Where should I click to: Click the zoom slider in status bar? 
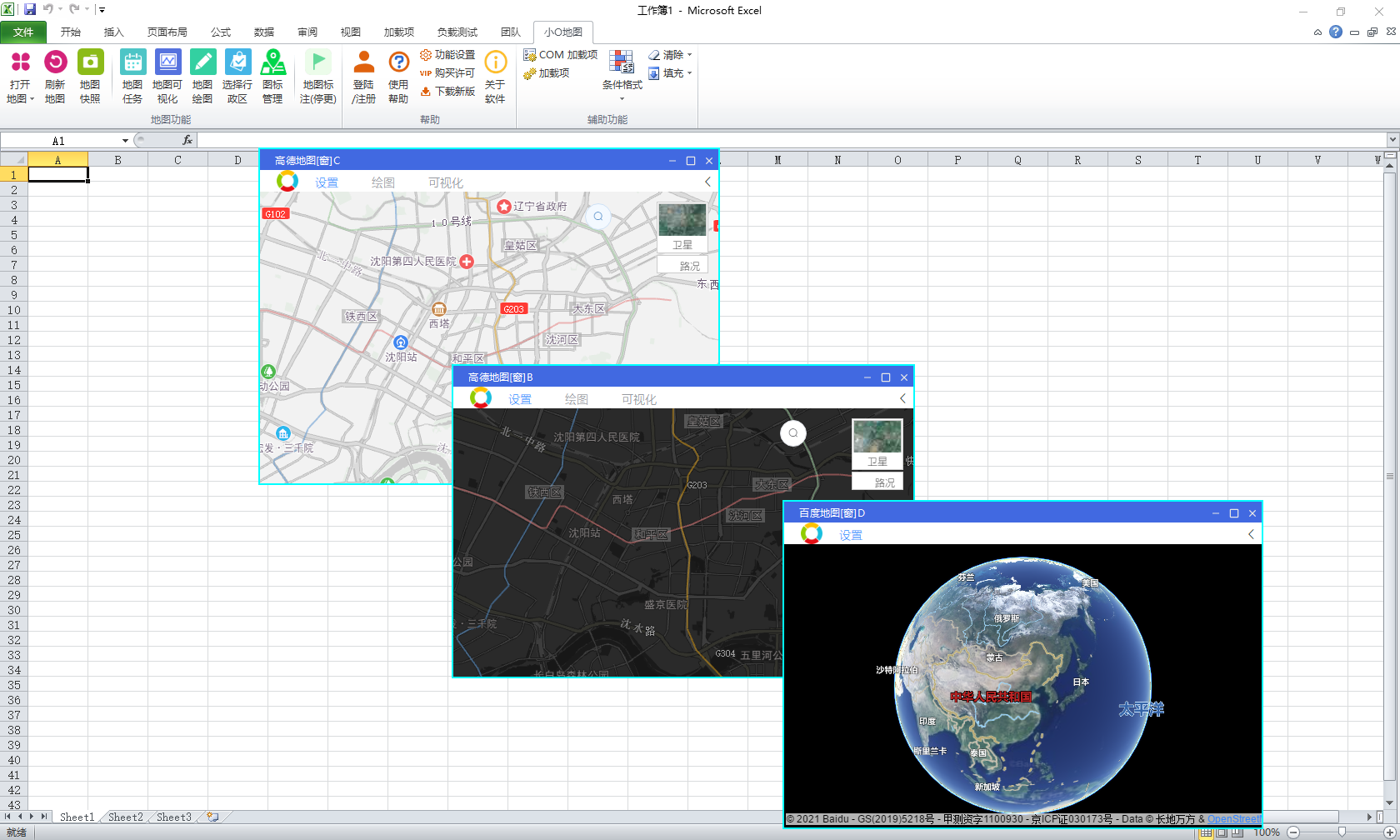point(1341,832)
